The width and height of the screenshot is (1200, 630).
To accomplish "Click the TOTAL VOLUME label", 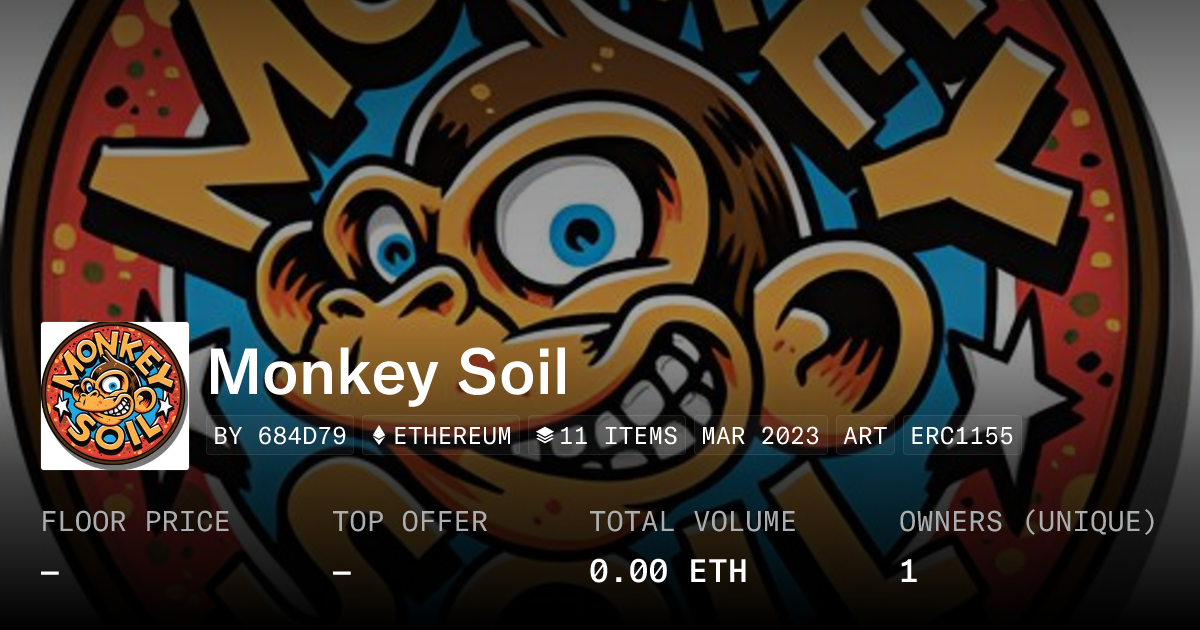I will click(693, 521).
